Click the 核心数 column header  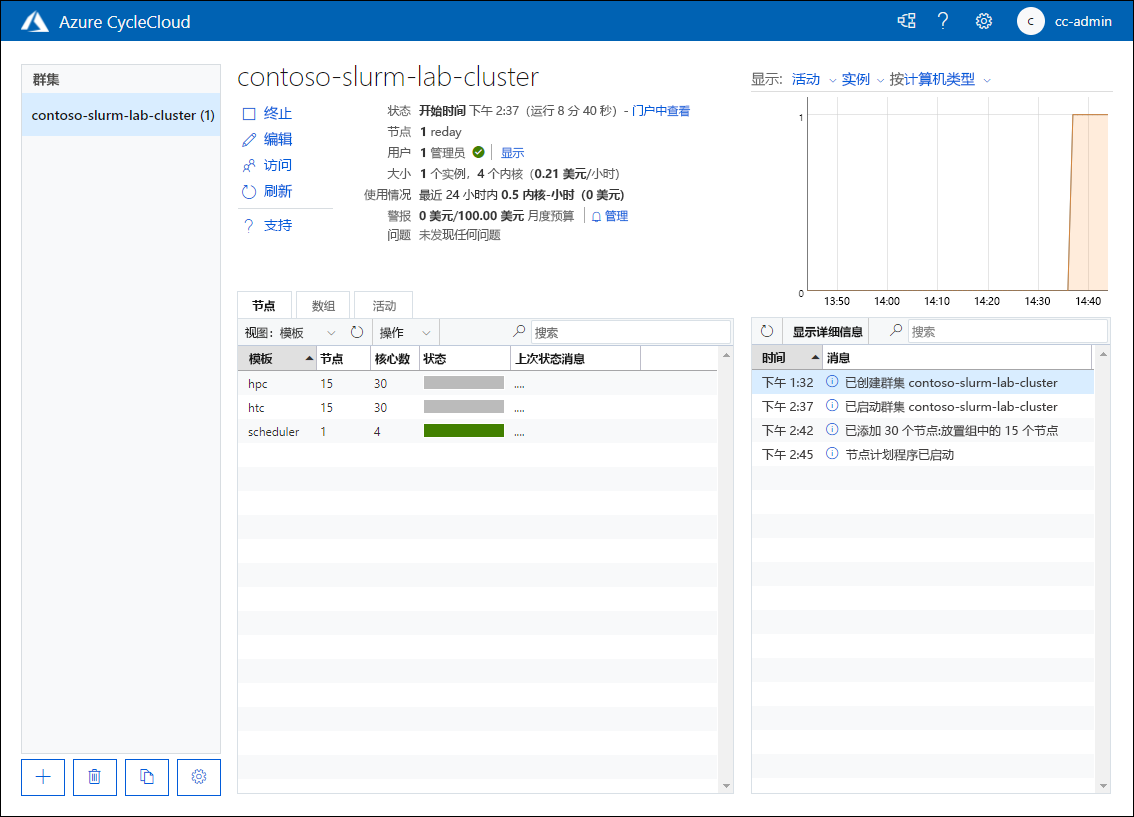click(x=395, y=359)
